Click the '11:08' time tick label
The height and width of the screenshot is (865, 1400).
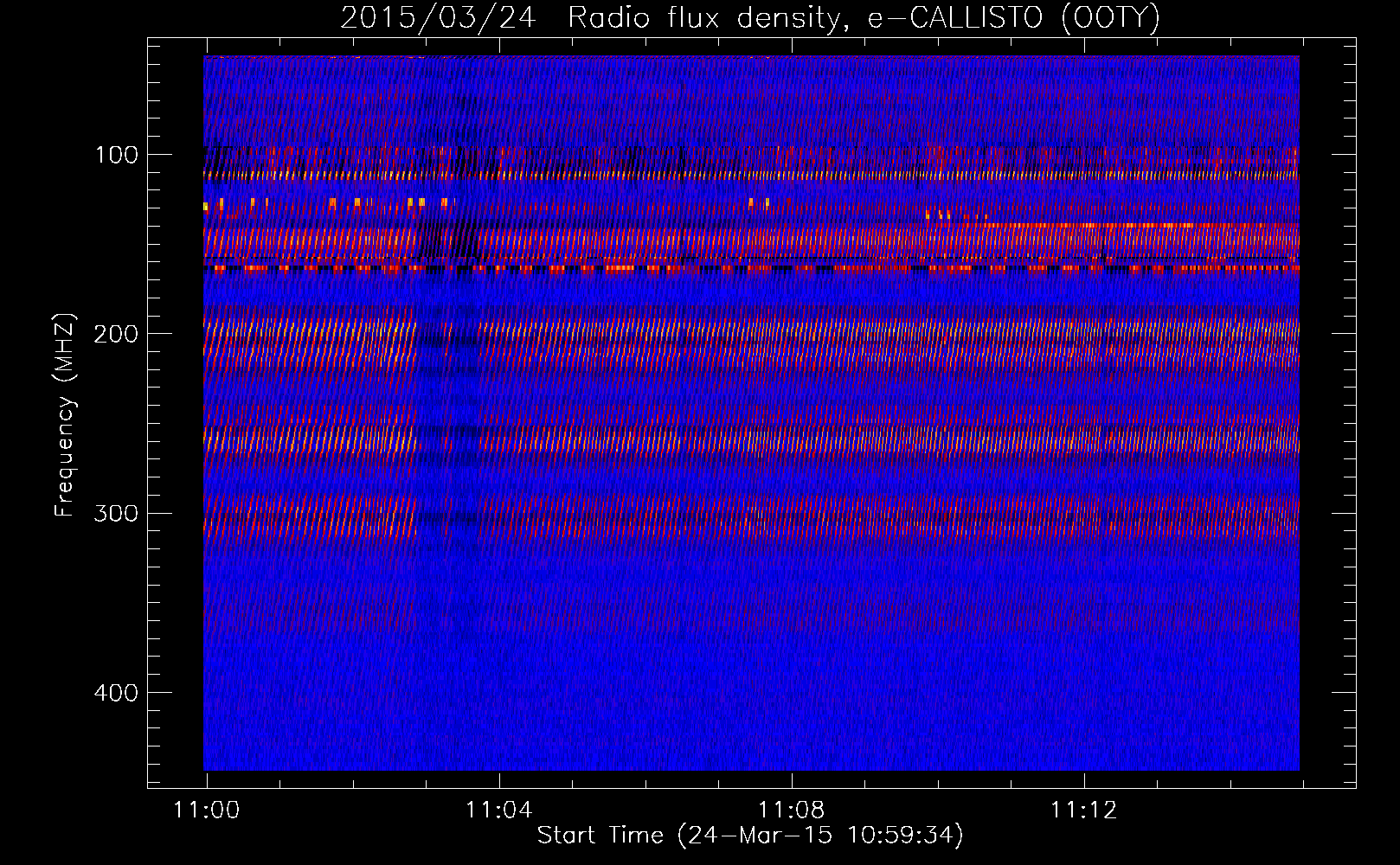(x=791, y=811)
